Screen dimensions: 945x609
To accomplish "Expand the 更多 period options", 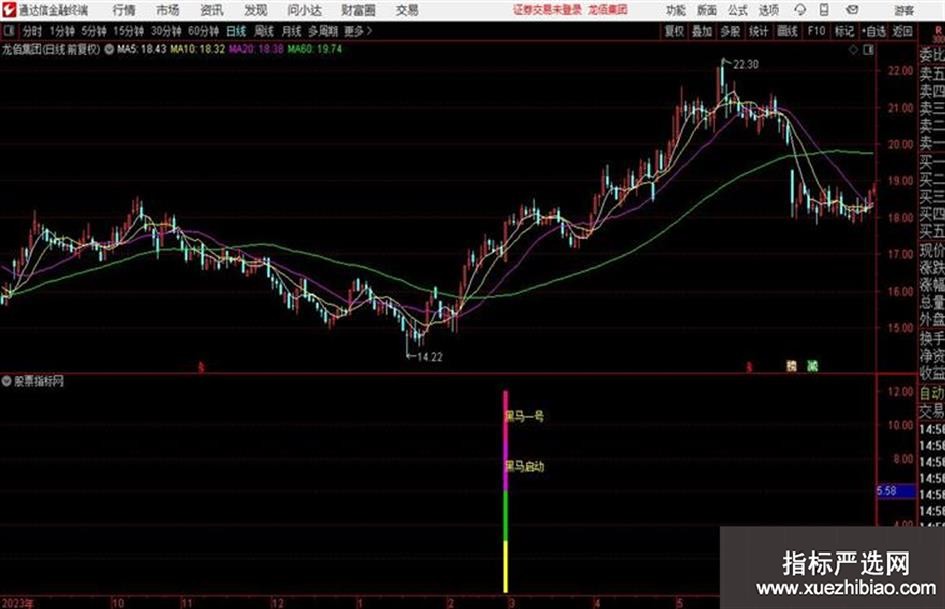I will (x=358, y=31).
